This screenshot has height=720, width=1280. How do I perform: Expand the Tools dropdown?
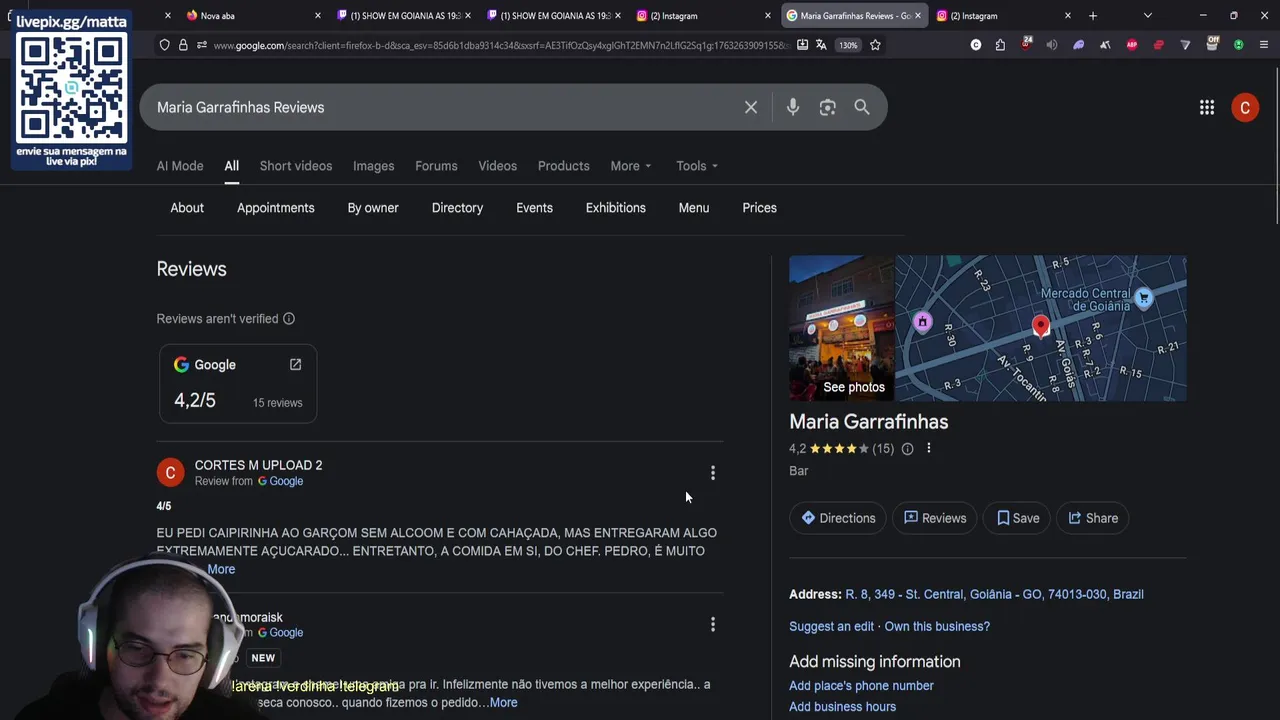tap(697, 166)
